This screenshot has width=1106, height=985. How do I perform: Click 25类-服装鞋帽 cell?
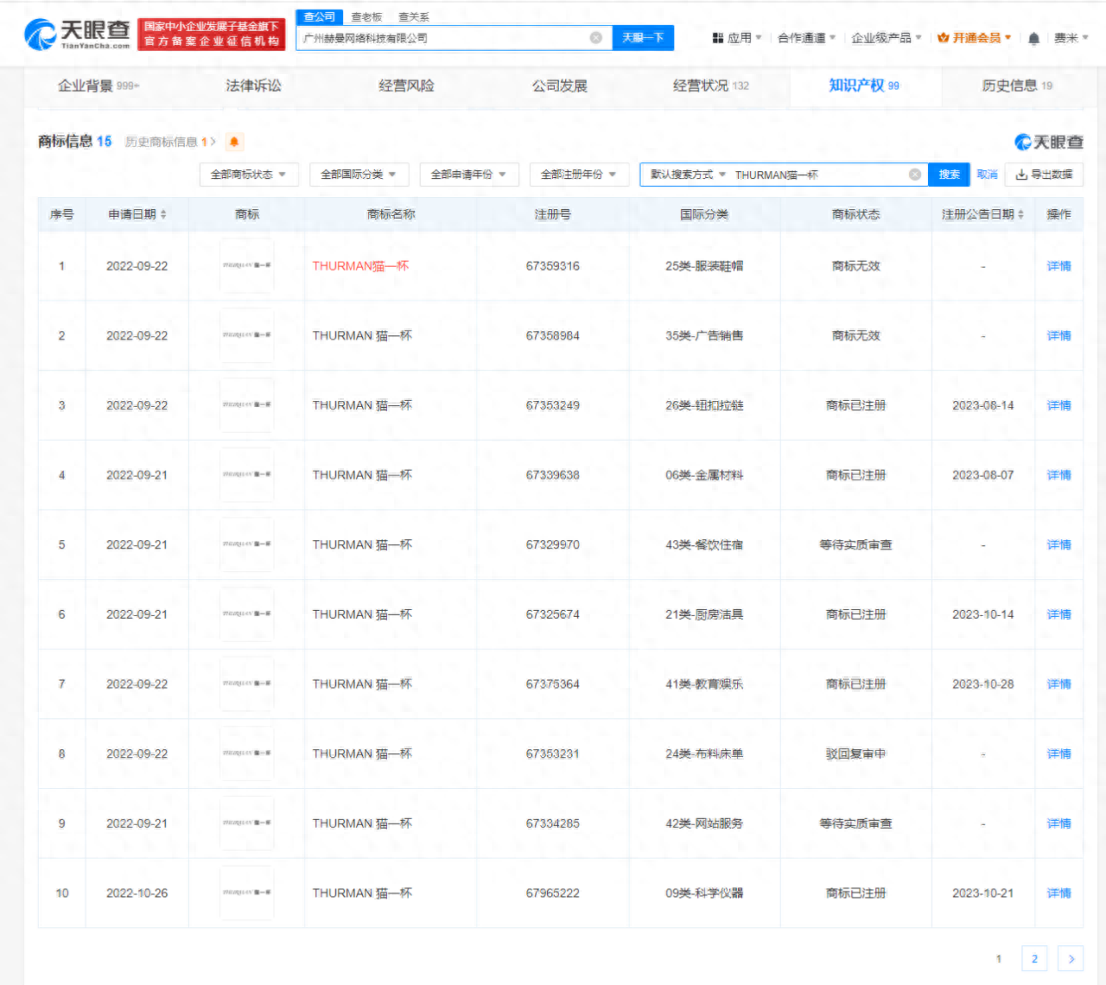[x=704, y=266]
